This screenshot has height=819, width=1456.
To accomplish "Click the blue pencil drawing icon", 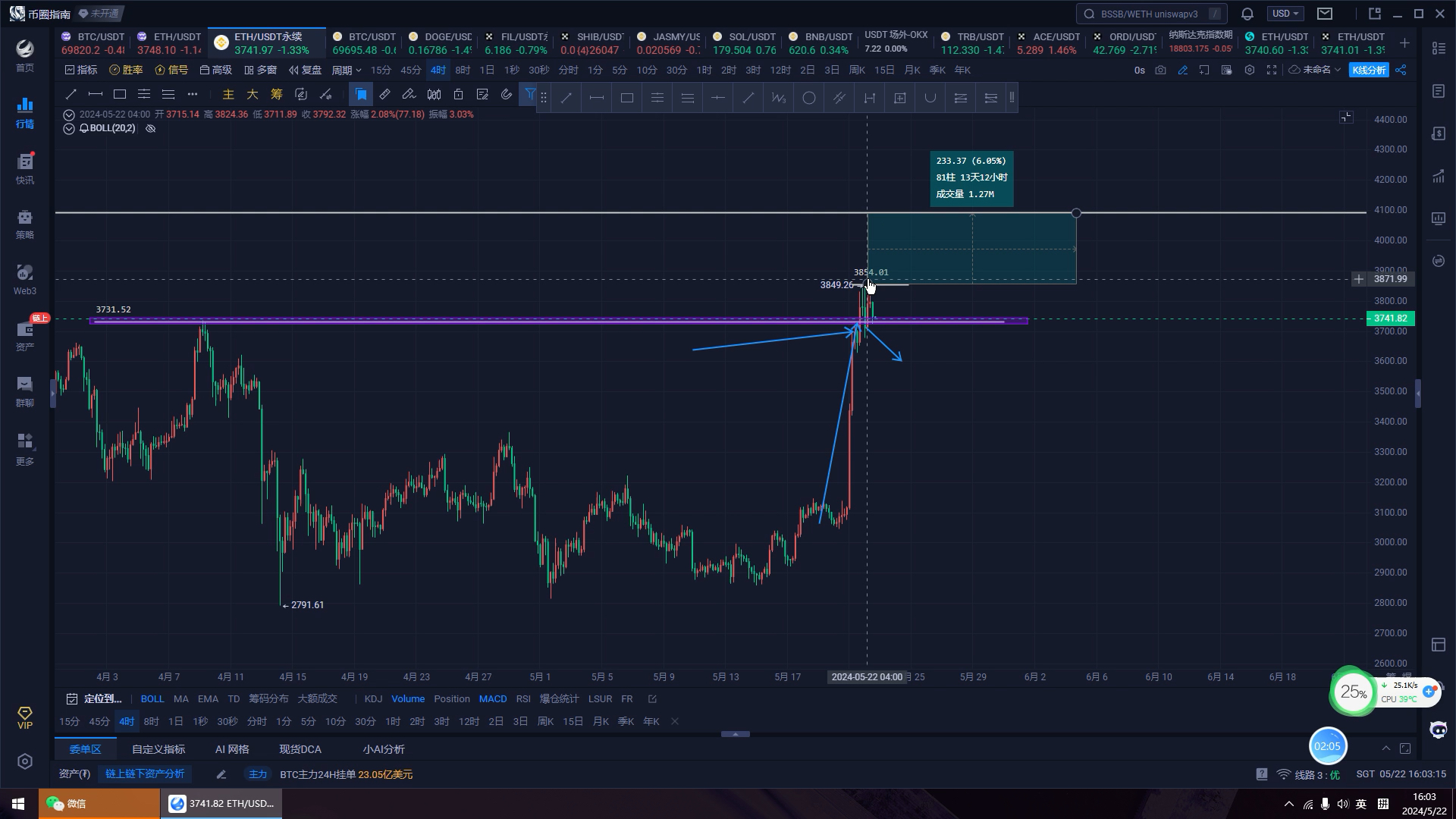I will point(1182,70).
